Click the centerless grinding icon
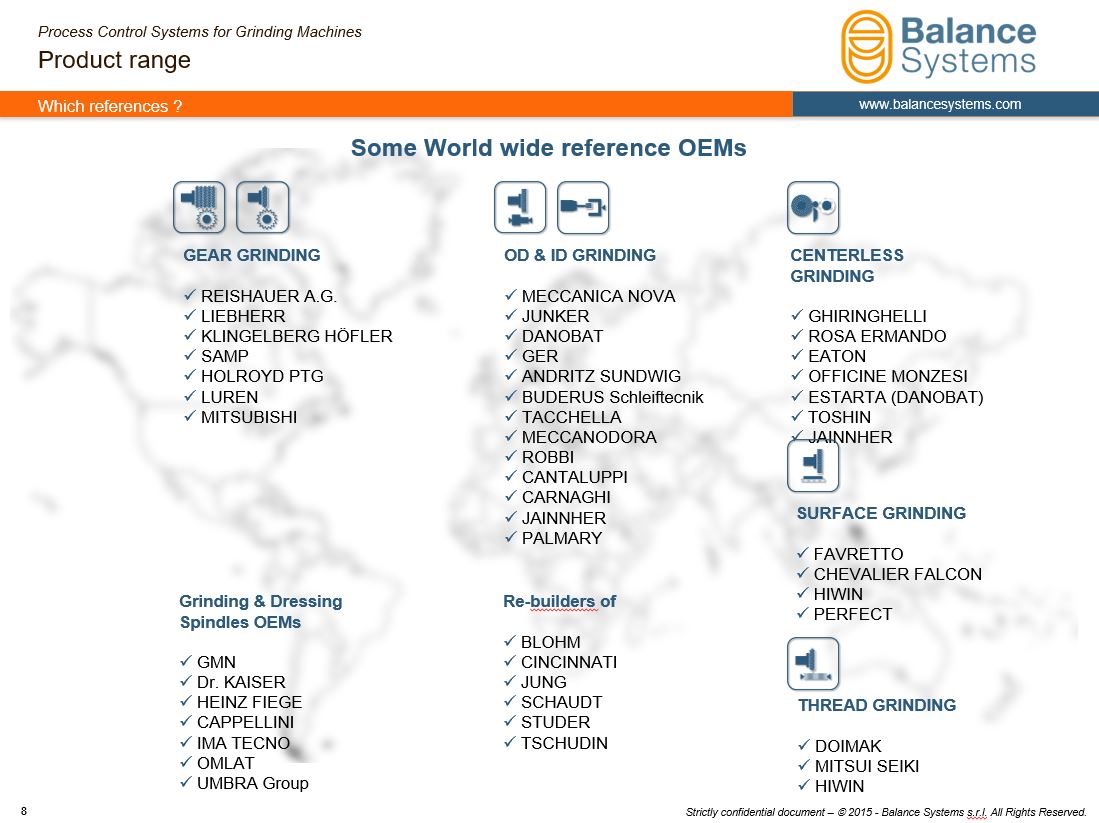 813,207
